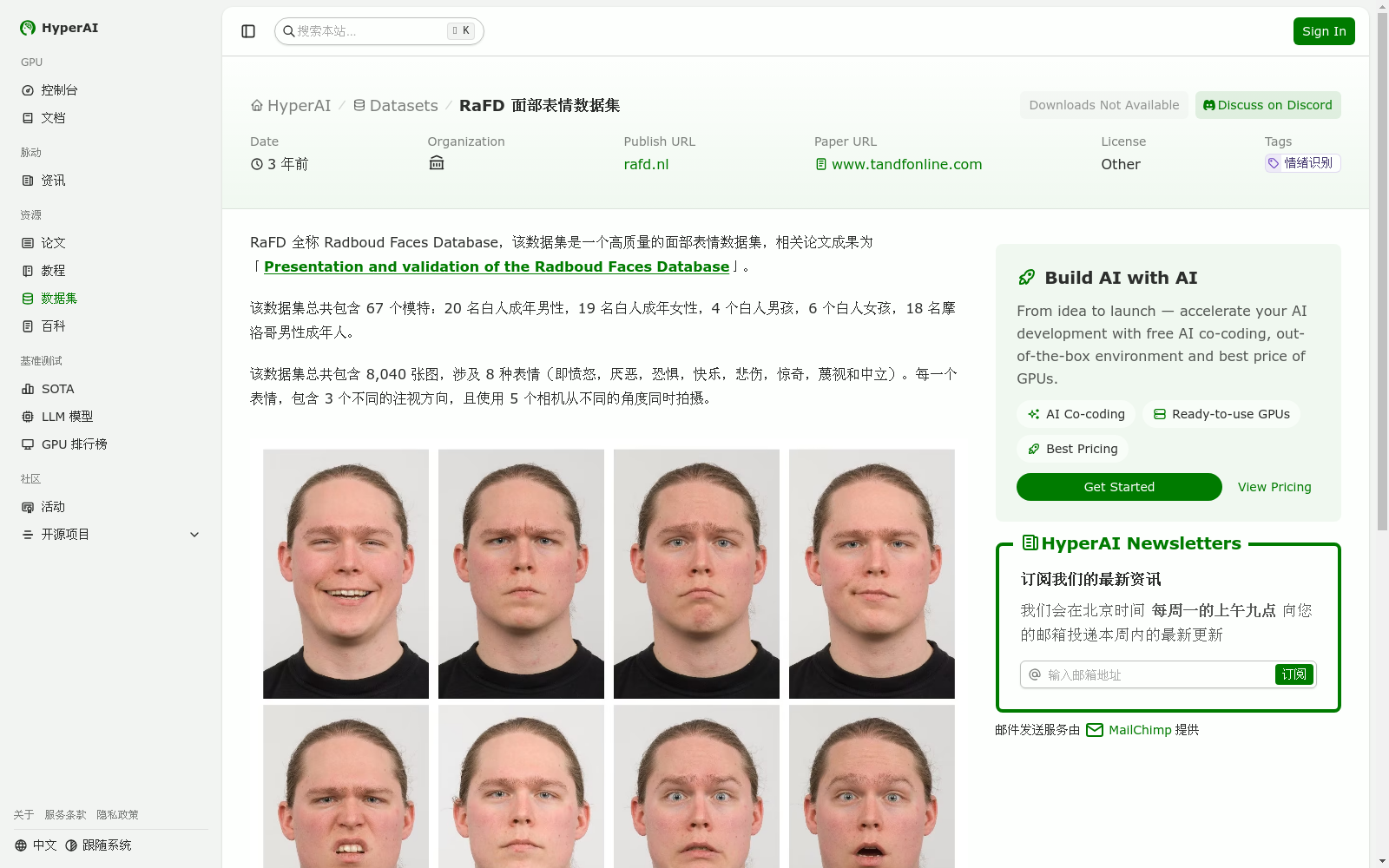Viewport: 1389px width, 868px height.
Task: Click the Discord logo icon
Action: pyautogui.click(x=1209, y=105)
